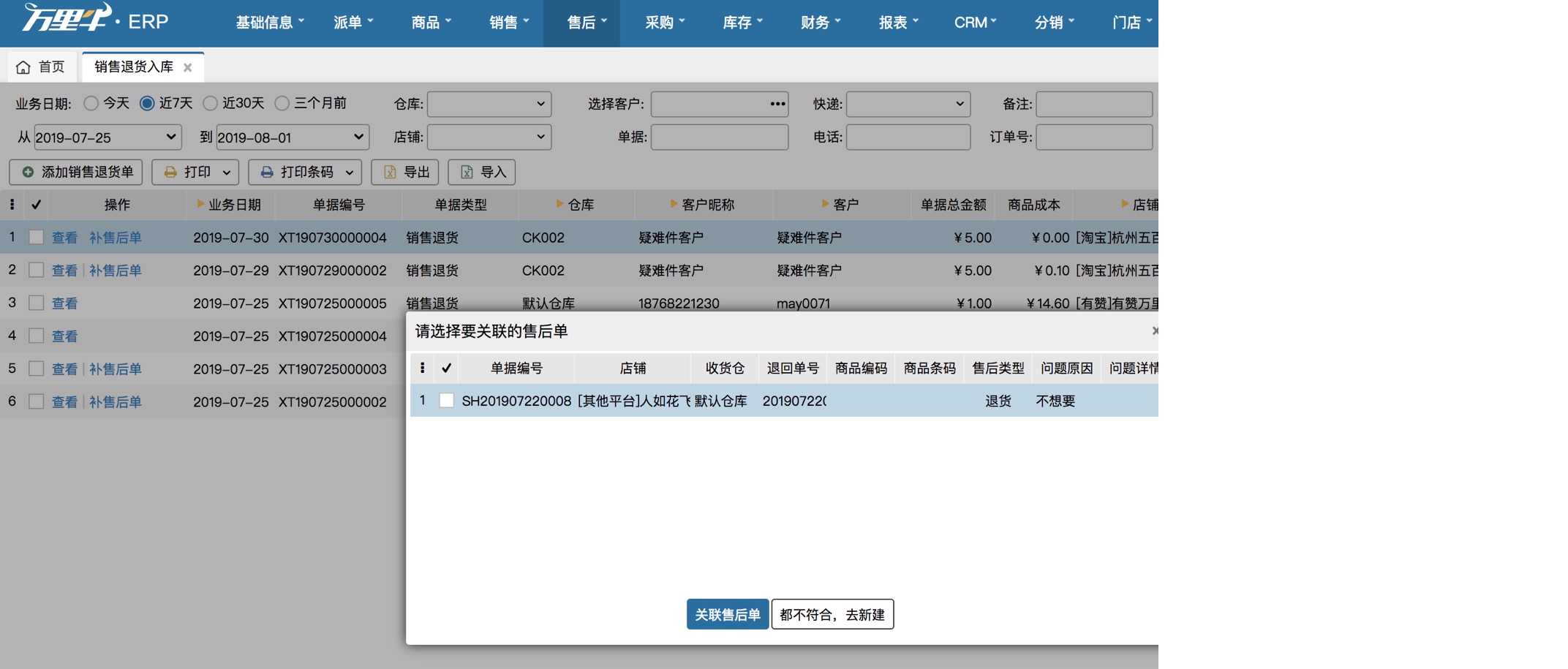Open 仓库 dropdown filter
The width and height of the screenshot is (1568, 669).
tap(489, 104)
